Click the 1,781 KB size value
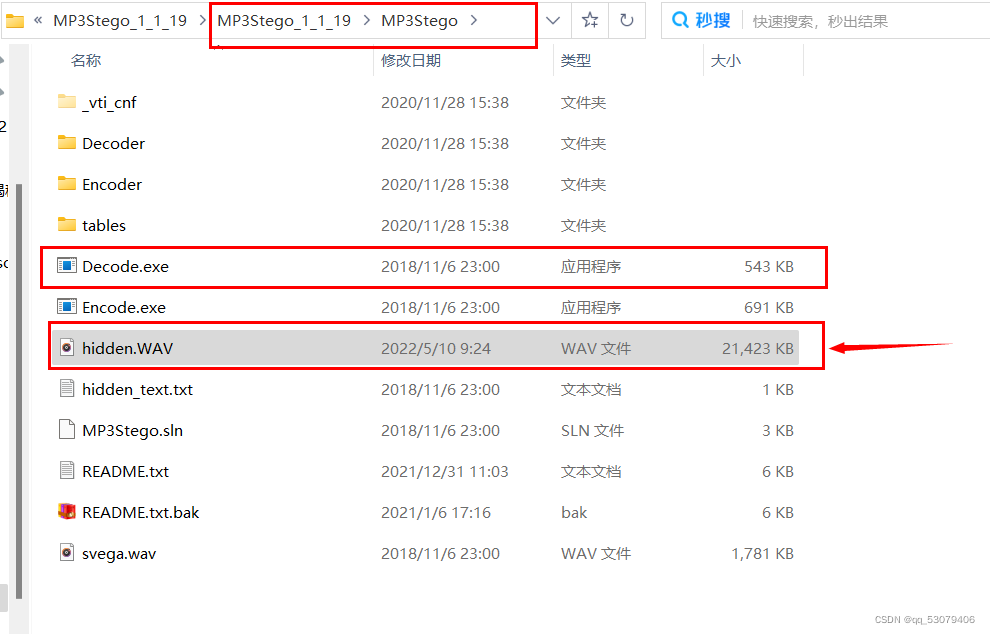The height and width of the screenshot is (634, 990). point(762,554)
